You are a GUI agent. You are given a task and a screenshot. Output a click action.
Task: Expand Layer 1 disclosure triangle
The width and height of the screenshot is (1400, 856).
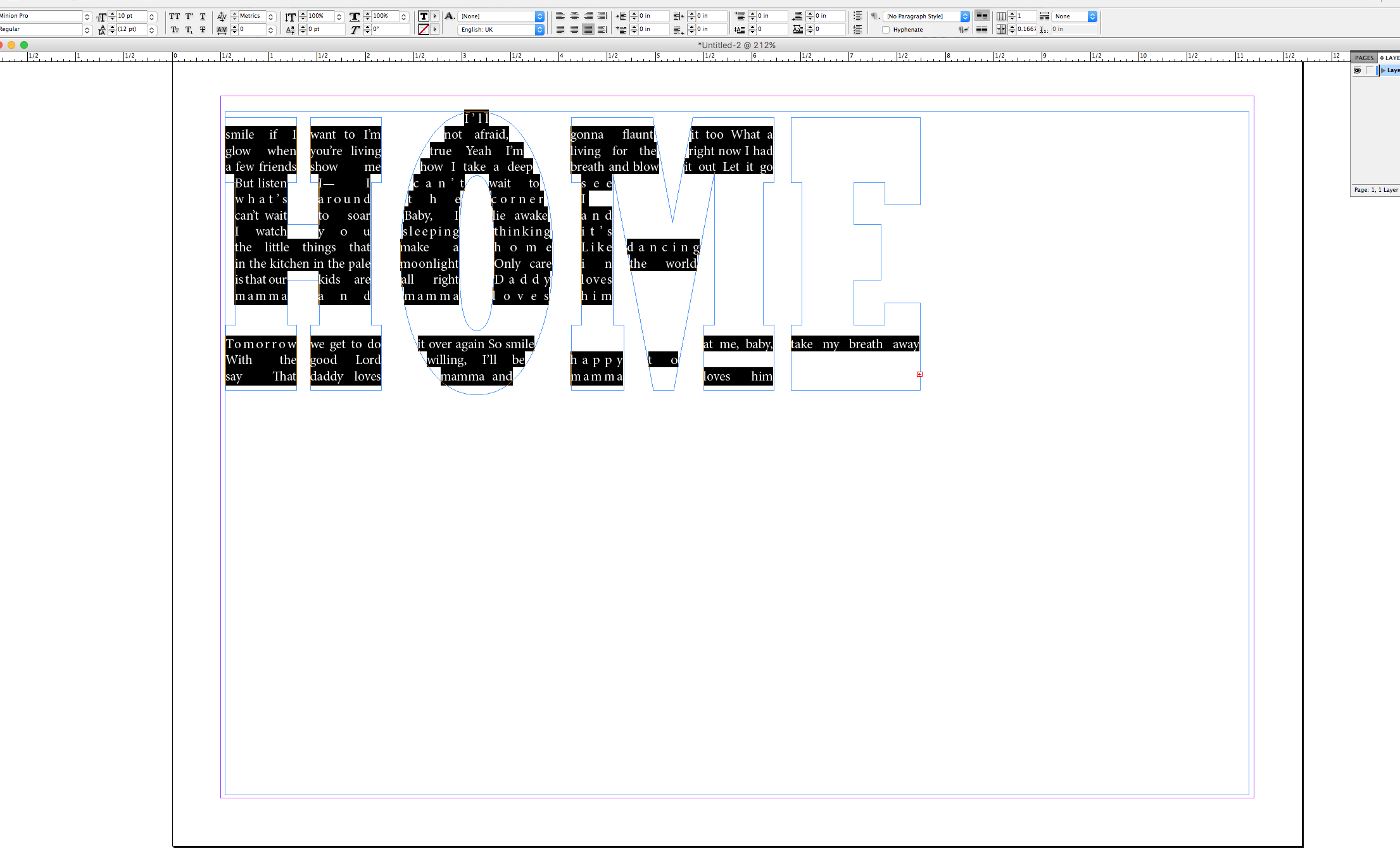(x=1383, y=70)
